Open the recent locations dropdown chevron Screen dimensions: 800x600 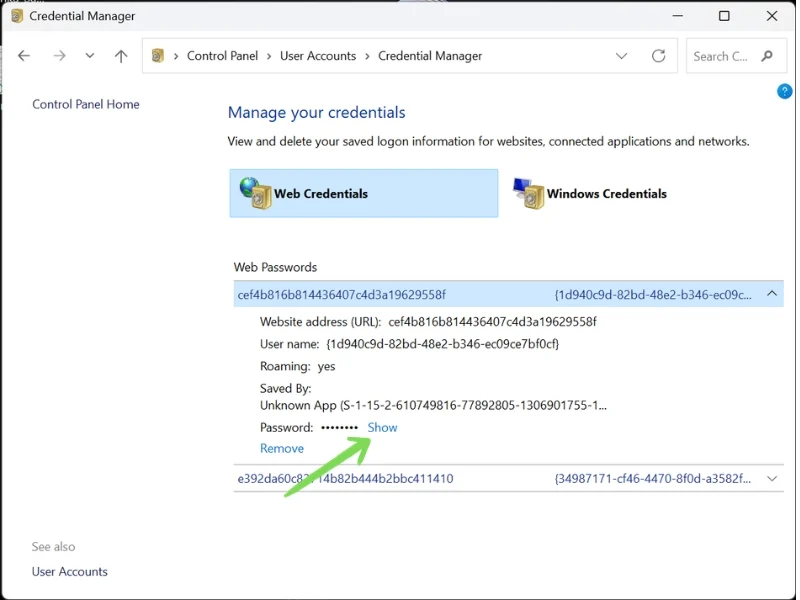coord(90,56)
